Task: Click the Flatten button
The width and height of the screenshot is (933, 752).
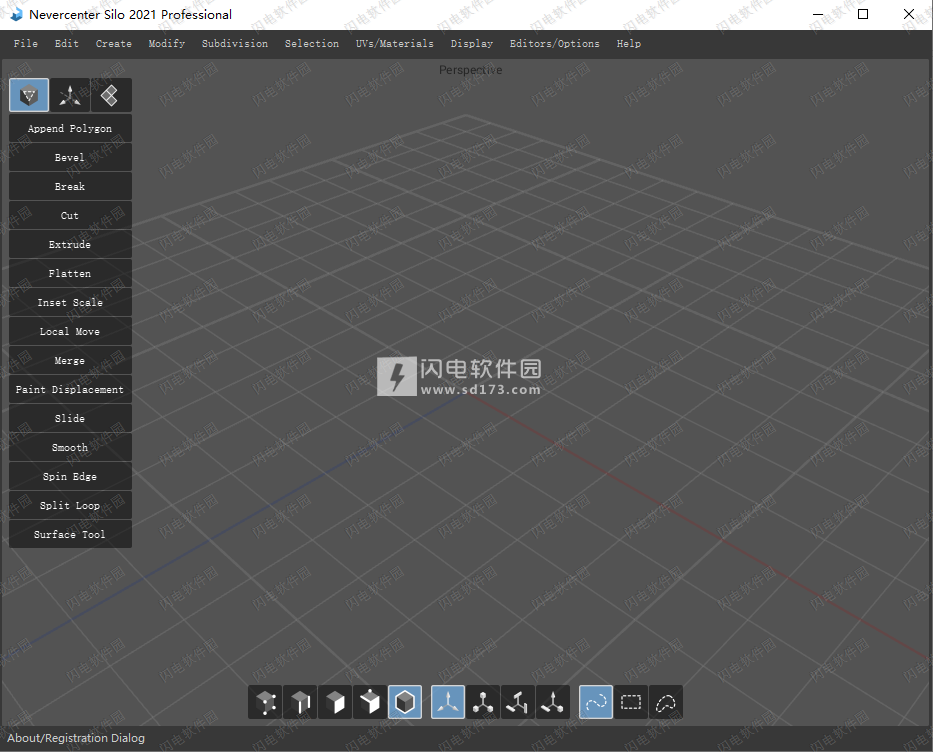Action: (70, 274)
